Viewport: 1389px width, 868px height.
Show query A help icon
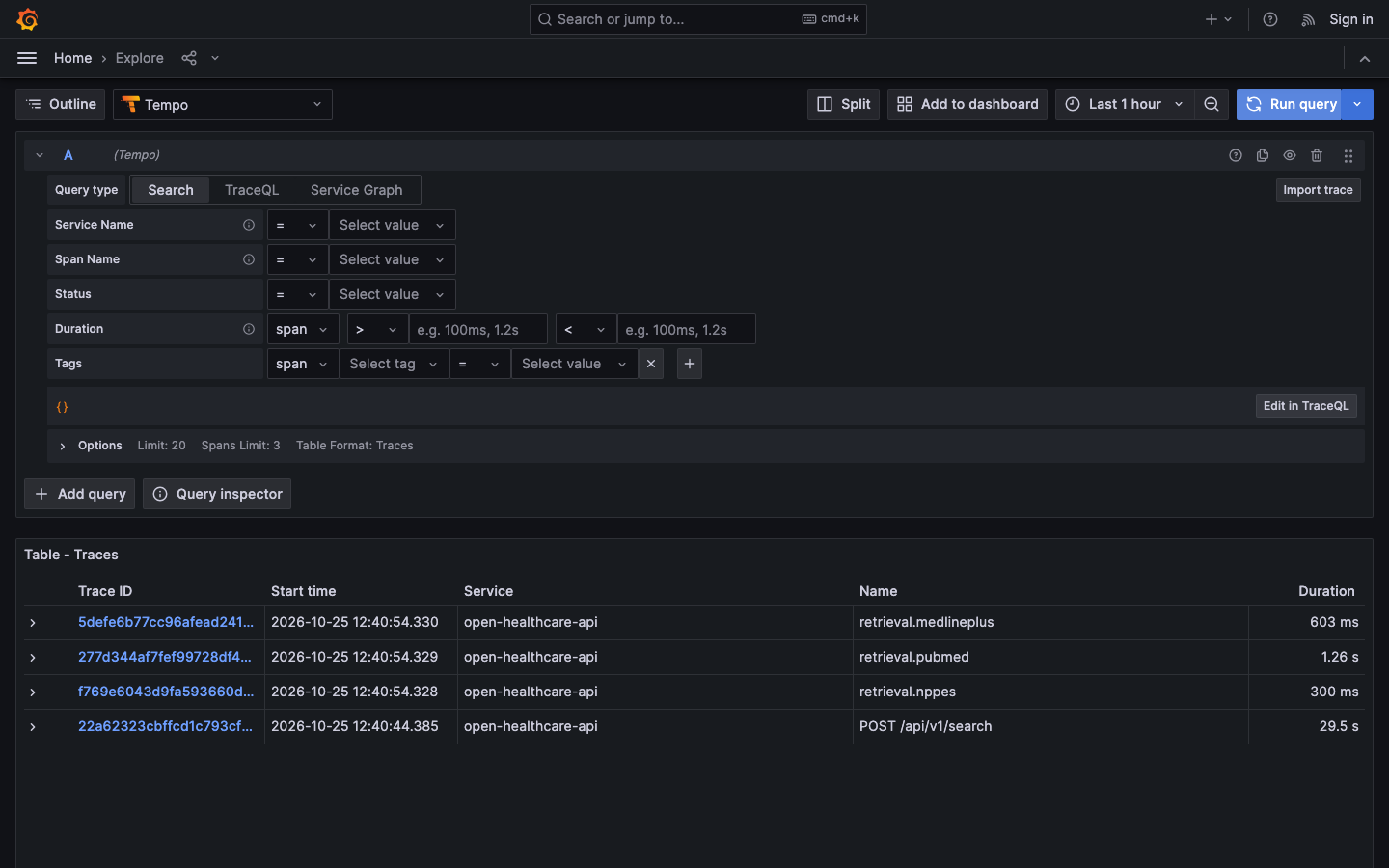(x=1236, y=155)
